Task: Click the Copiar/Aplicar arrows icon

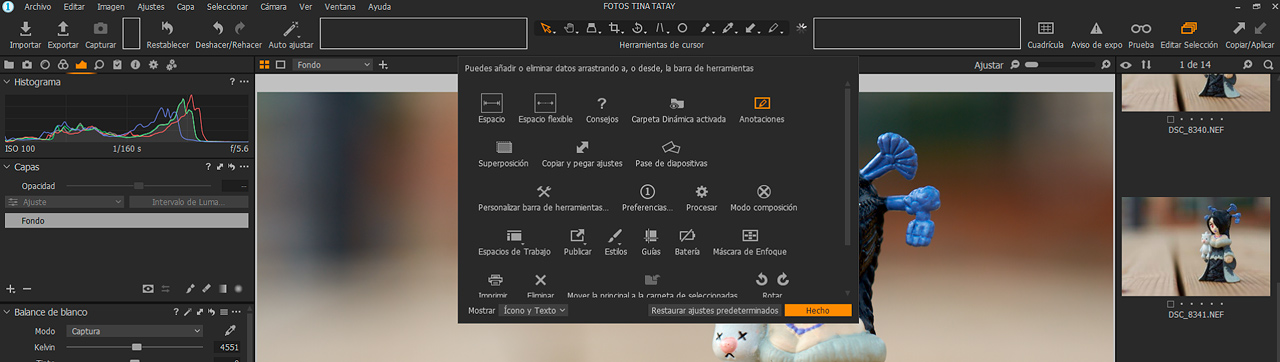Action: 1249,28
